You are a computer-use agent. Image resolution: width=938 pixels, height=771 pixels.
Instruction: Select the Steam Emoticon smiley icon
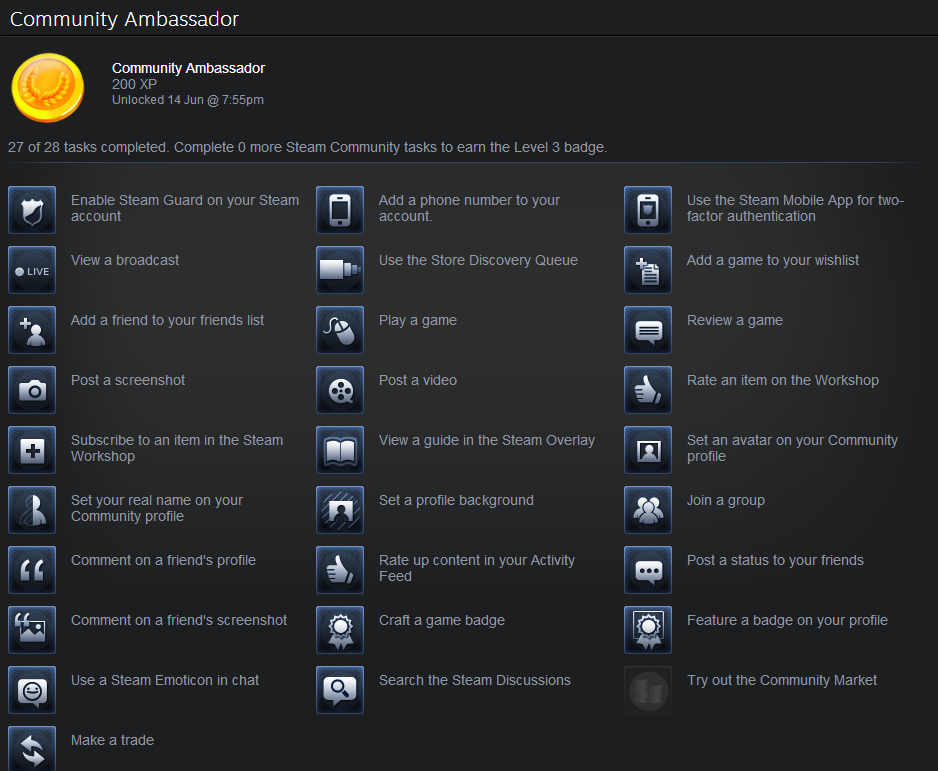coord(32,690)
